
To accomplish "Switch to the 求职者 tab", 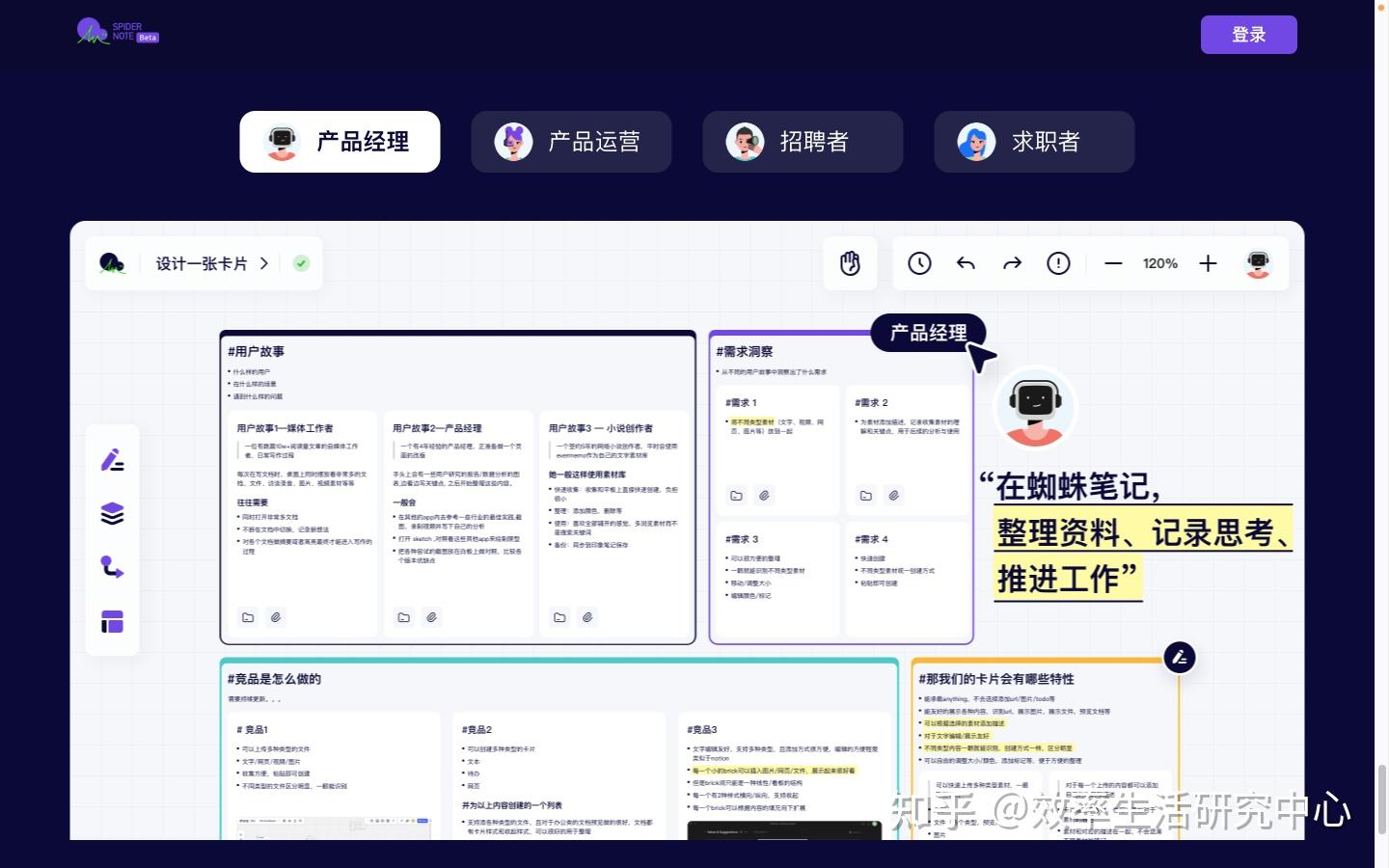I will [x=1034, y=141].
